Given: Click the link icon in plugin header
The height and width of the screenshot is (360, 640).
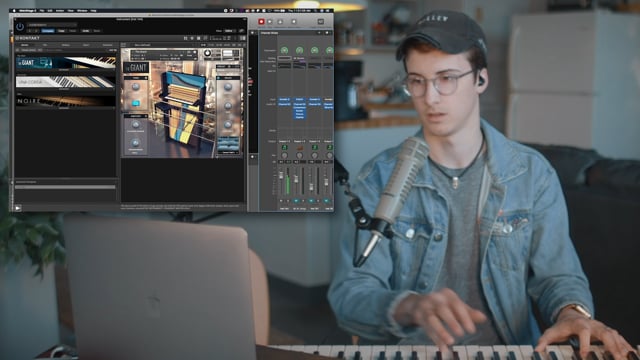Looking at the screenshot, I should tap(241, 31).
